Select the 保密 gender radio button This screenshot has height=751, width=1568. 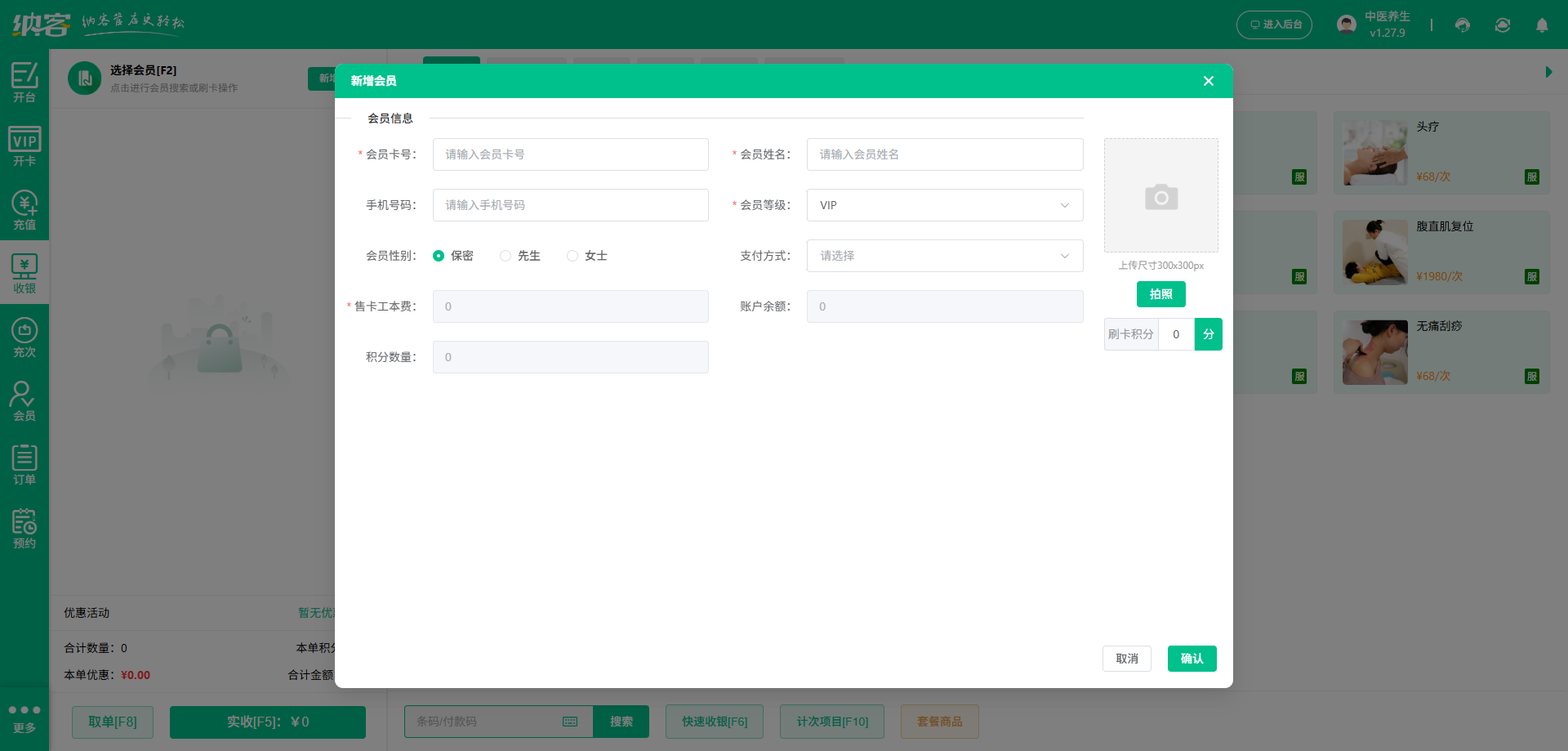pyautogui.click(x=439, y=256)
